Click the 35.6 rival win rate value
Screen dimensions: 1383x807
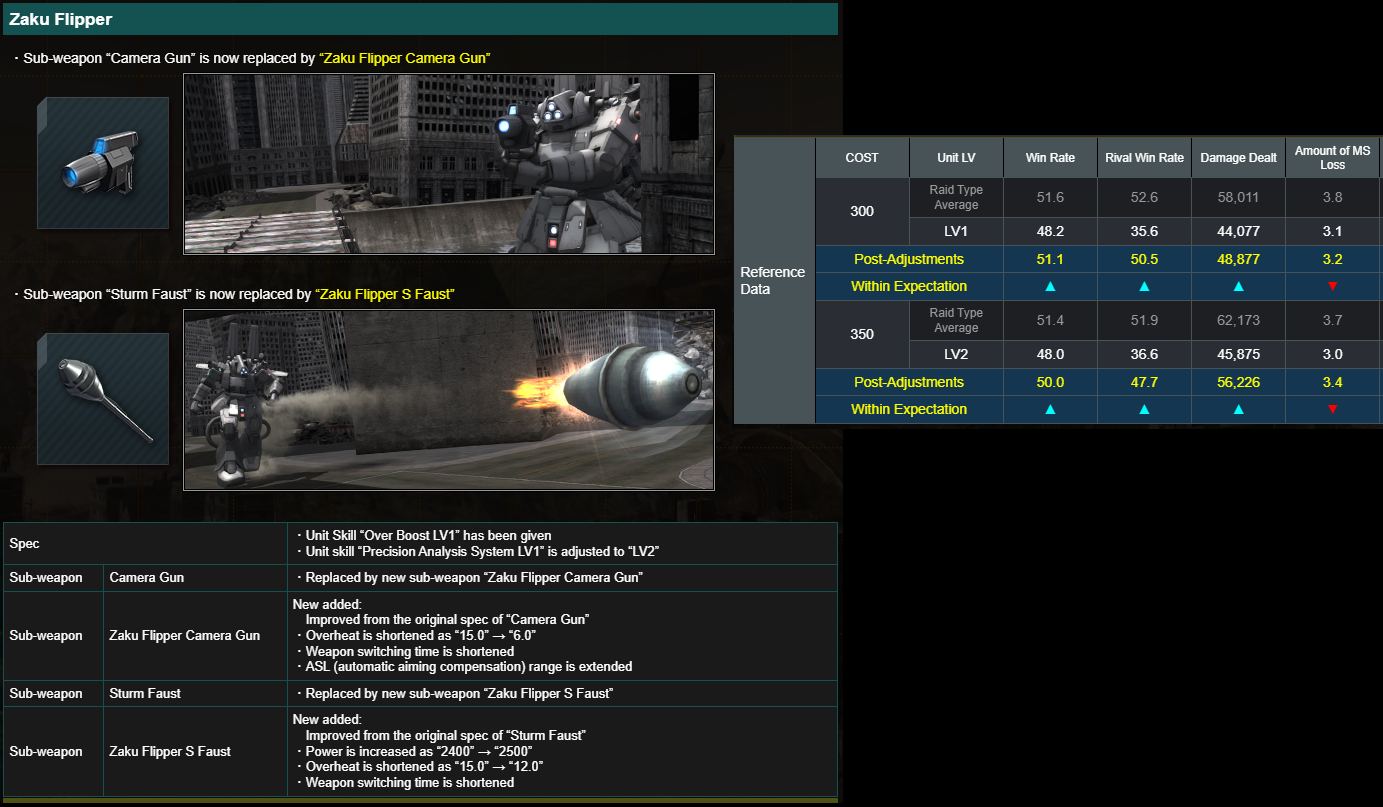point(1144,231)
